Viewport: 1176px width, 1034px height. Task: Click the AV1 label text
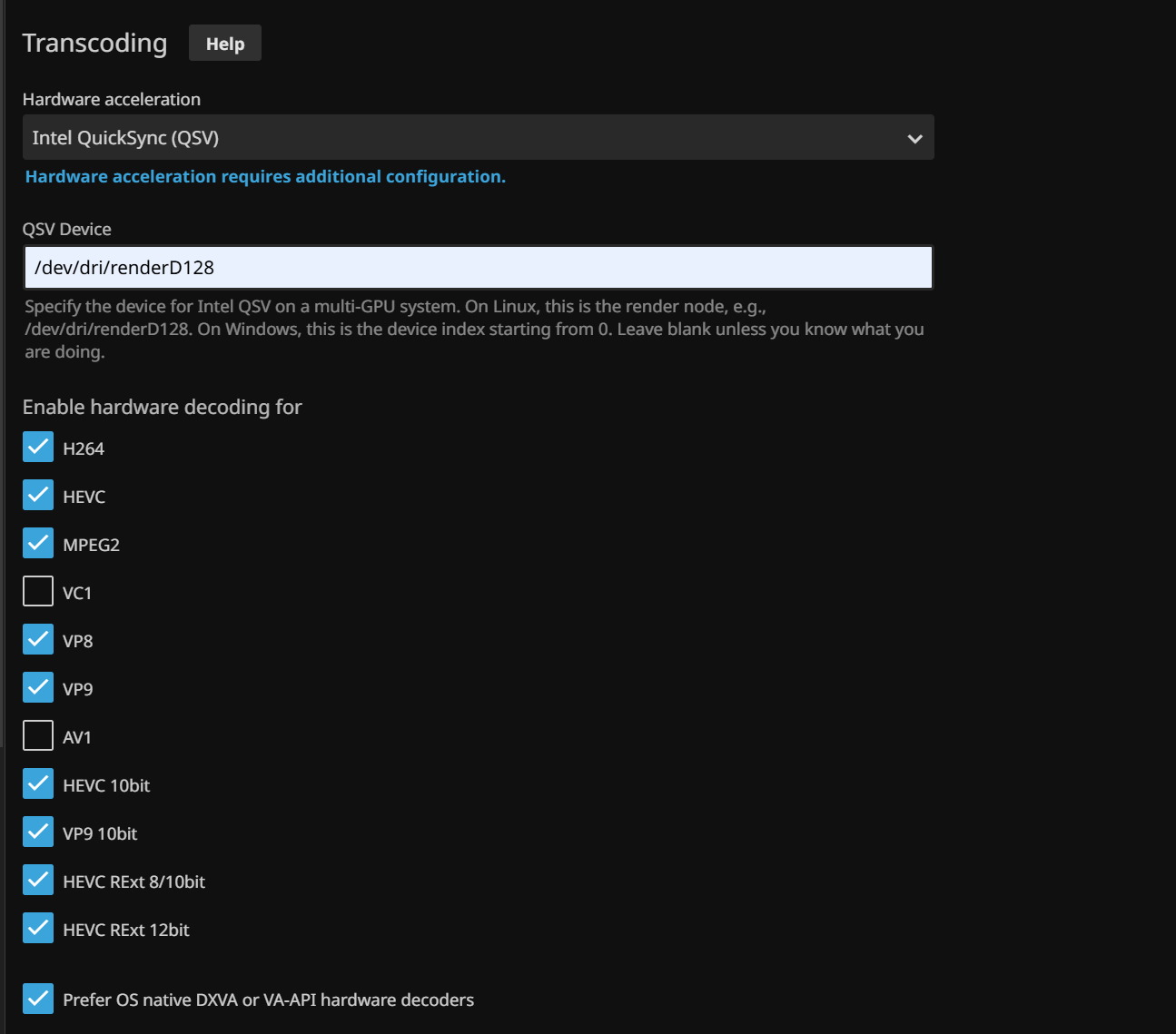77,738
